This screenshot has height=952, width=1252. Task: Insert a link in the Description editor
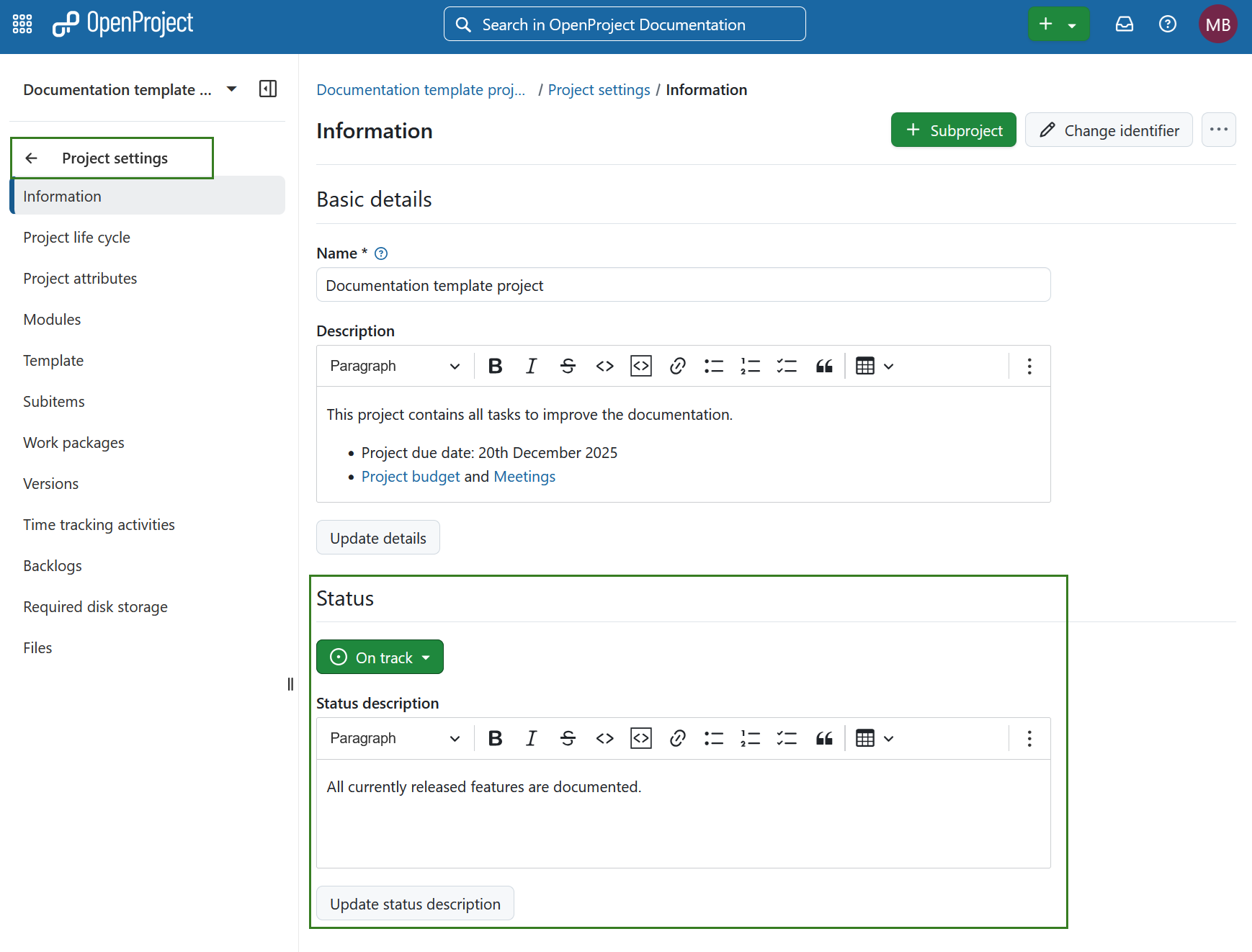(677, 365)
